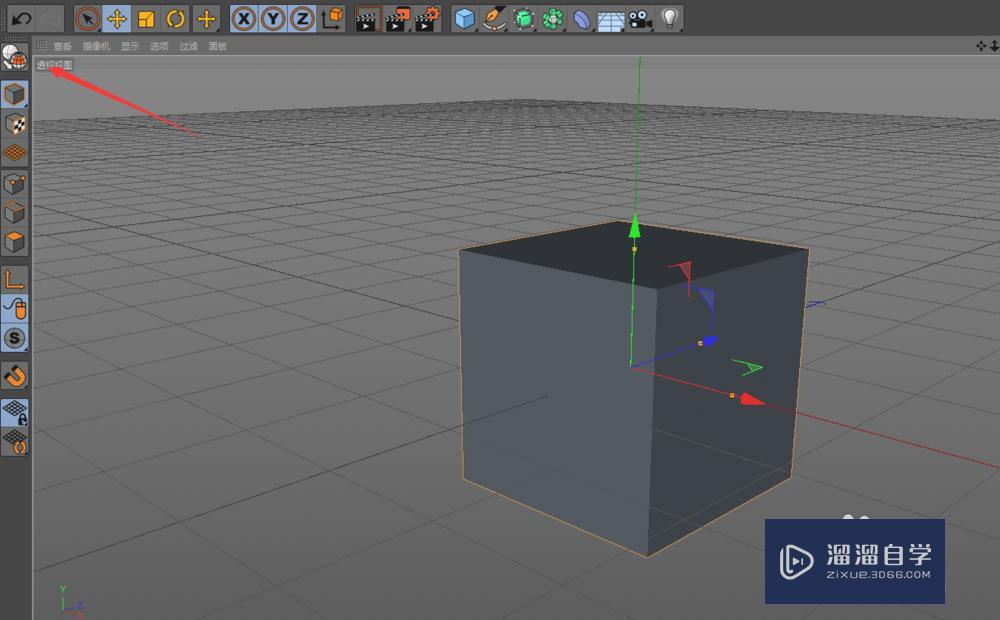Switch to Texture mode checkered cube
This screenshot has width=1000, height=620.
coord(15,124)
